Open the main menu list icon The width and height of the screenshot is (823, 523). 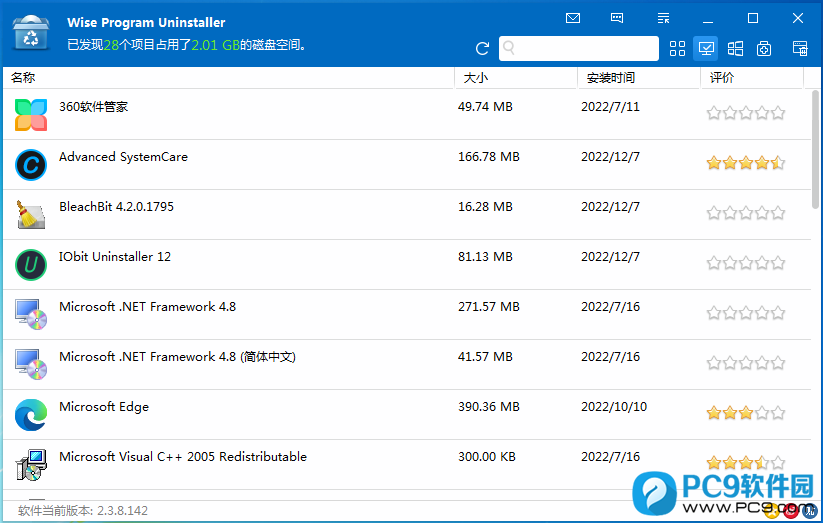663,18
